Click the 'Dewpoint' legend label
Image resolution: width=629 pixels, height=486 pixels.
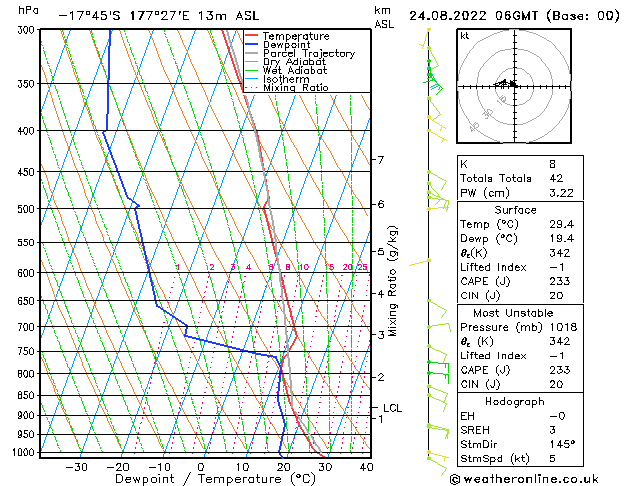(286, 45)
